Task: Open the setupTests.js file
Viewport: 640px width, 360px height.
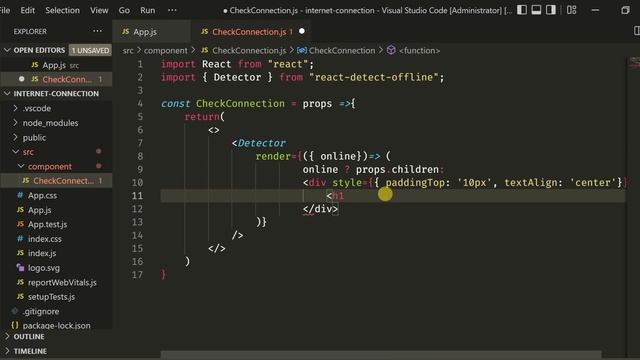Action: 51,297
